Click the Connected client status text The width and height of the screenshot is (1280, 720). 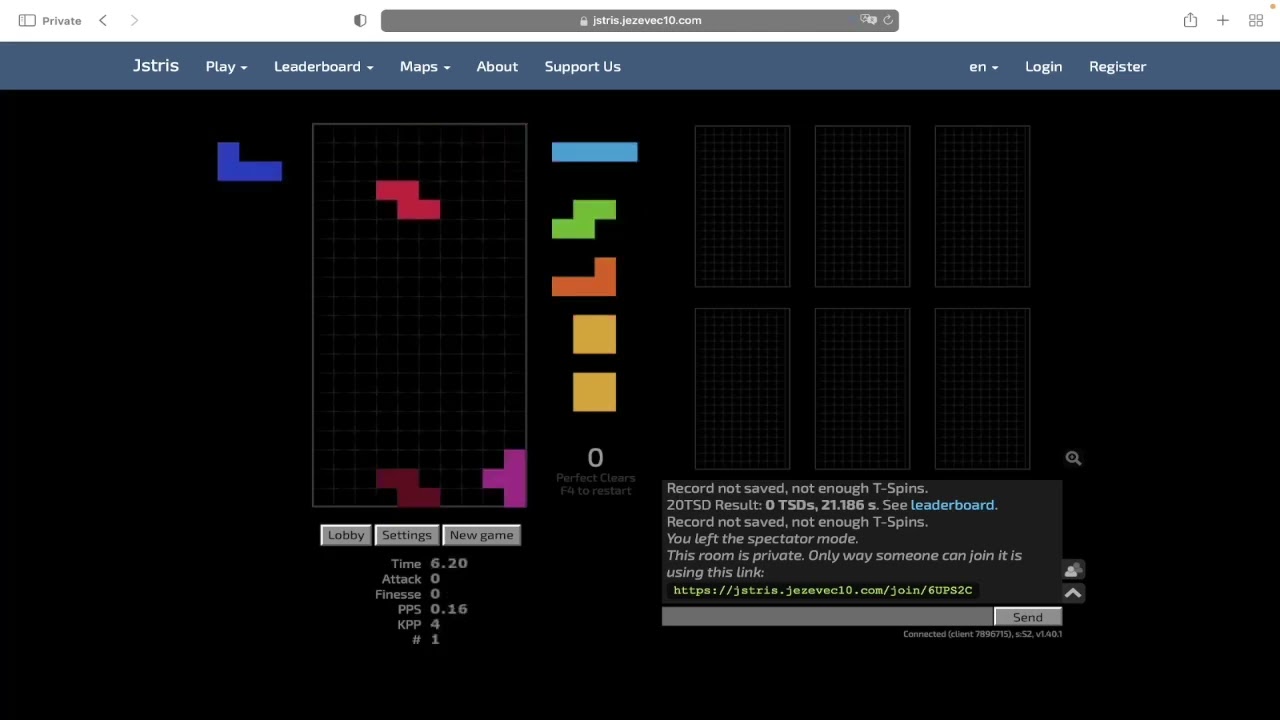[x=982, y=634]
